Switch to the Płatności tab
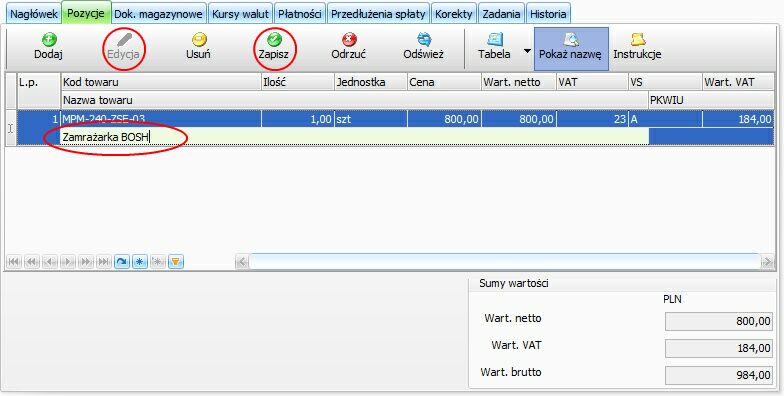This screenshot has width=784, height=396. tap(300, 14)
